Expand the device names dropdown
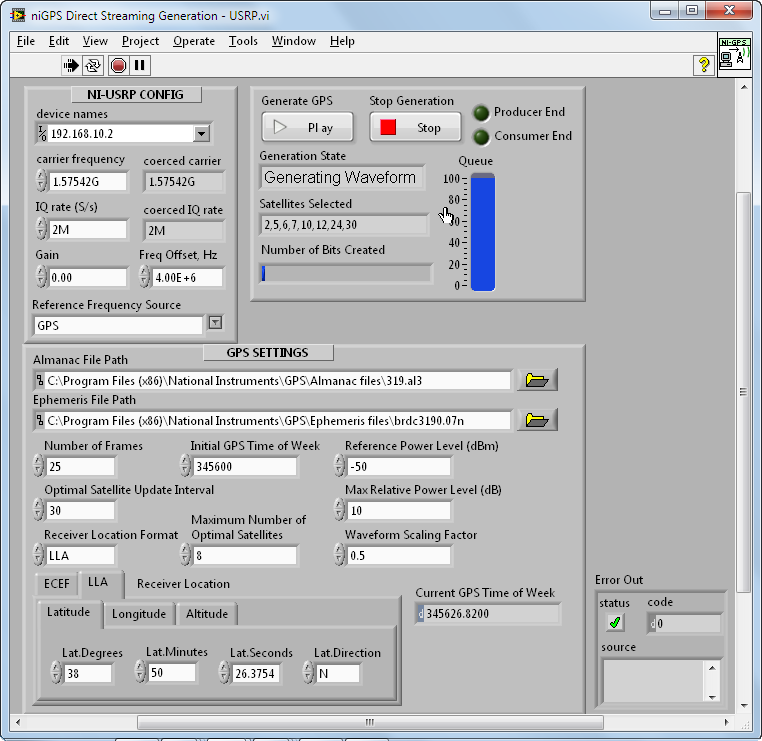 tap(201, 134)
